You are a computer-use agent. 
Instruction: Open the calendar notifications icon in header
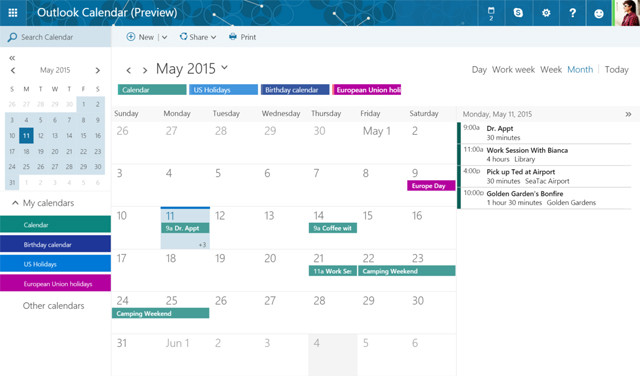pyautogui.click(x=491, y=13)
